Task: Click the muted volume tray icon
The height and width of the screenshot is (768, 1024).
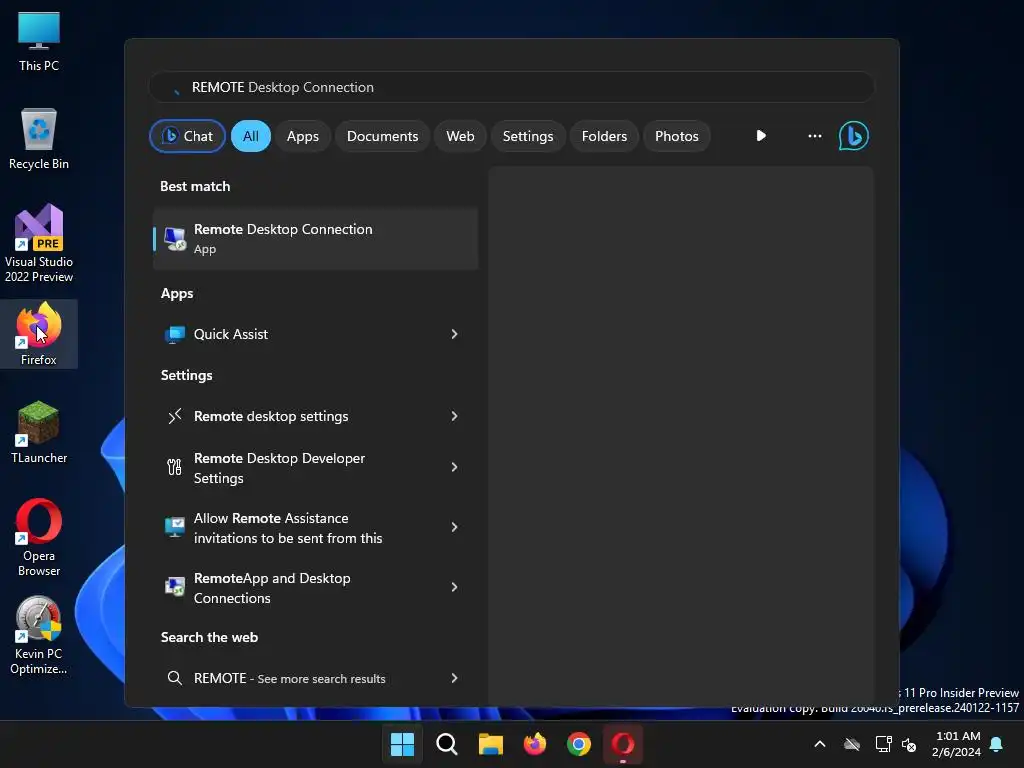Action: 908,744
